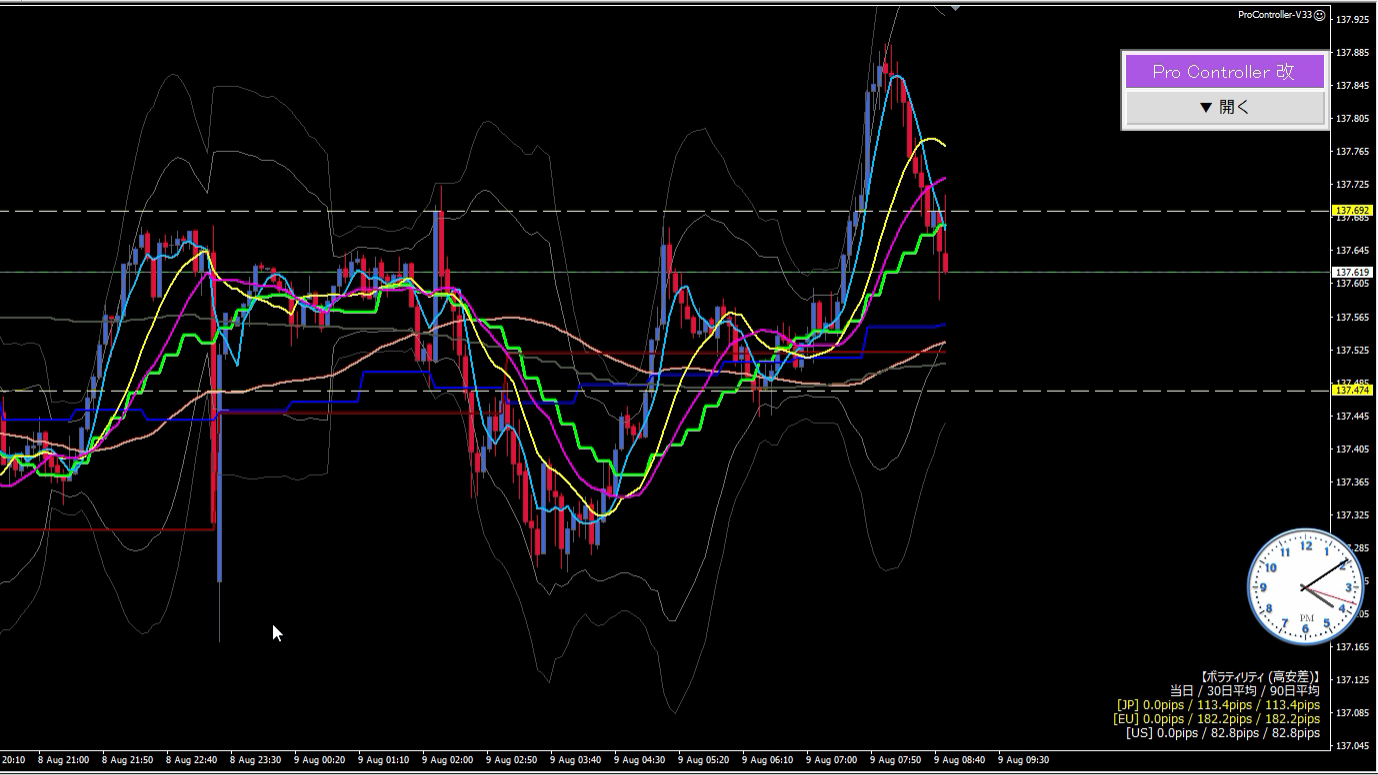Viewport: 1378px width, 775px height.
Task: Click the [JP] volatility pips row
Action: tap(1218, 705)
